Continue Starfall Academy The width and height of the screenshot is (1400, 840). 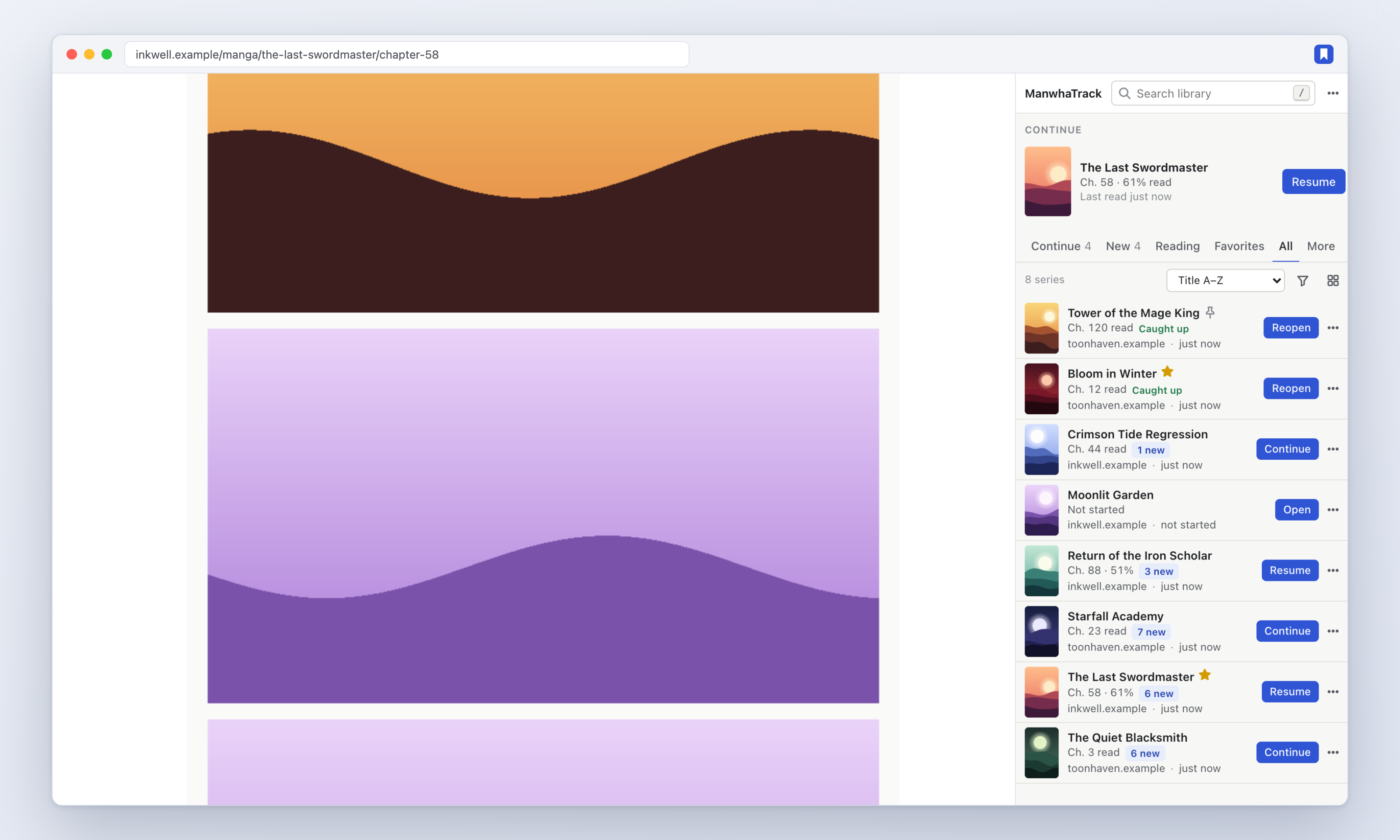[x=1287, y=630]
